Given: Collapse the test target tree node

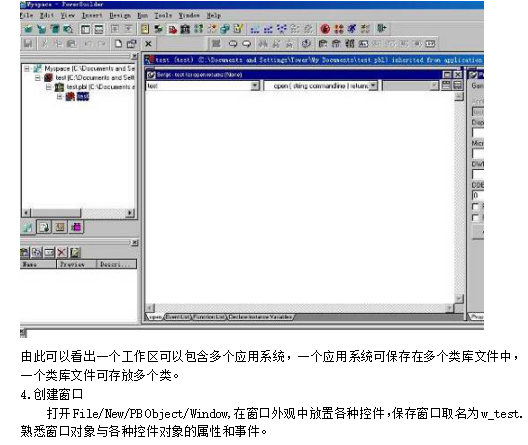Looking at the screenshot, I should [38, 78].
